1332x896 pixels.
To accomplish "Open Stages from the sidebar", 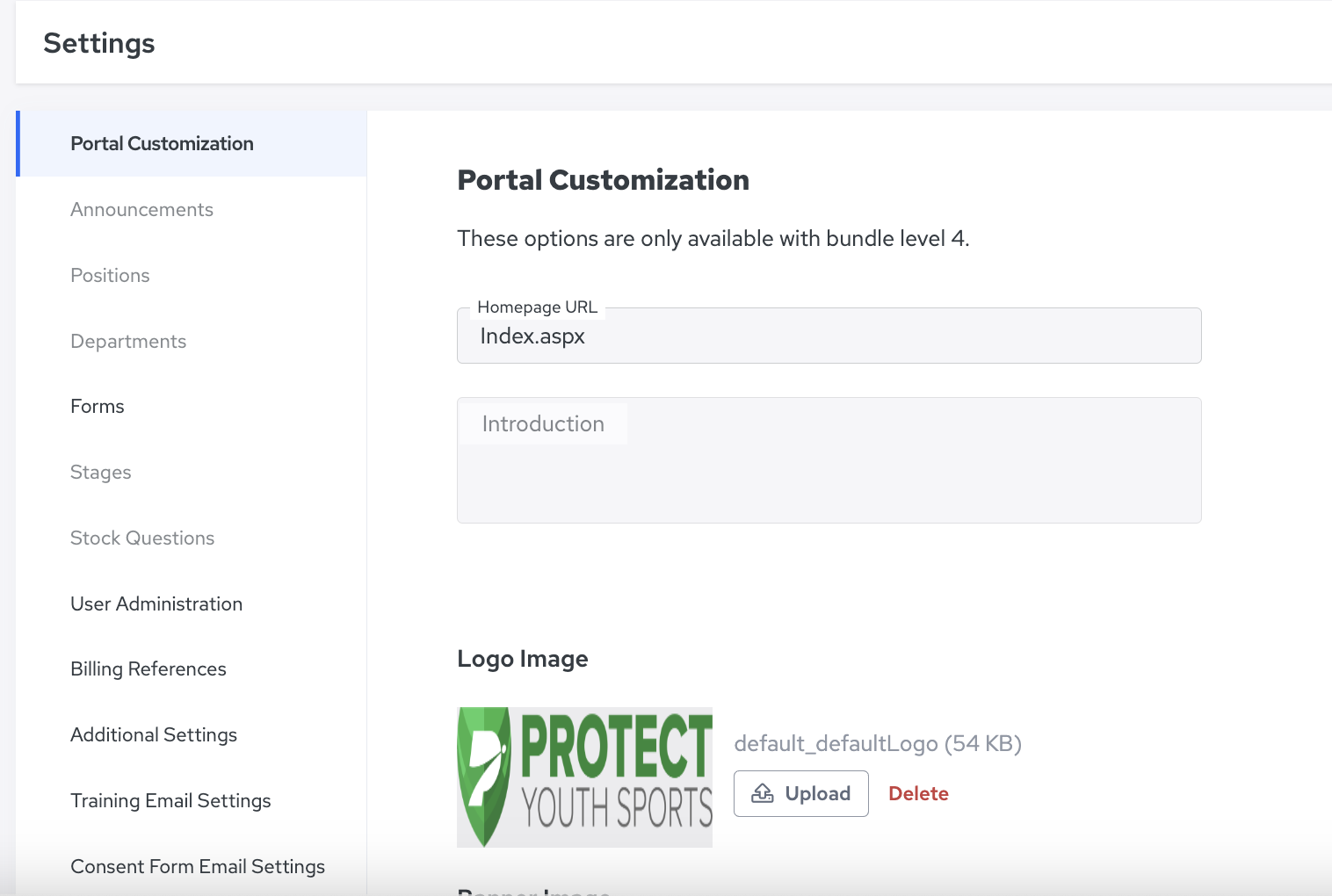I will (x=101, y=472).
